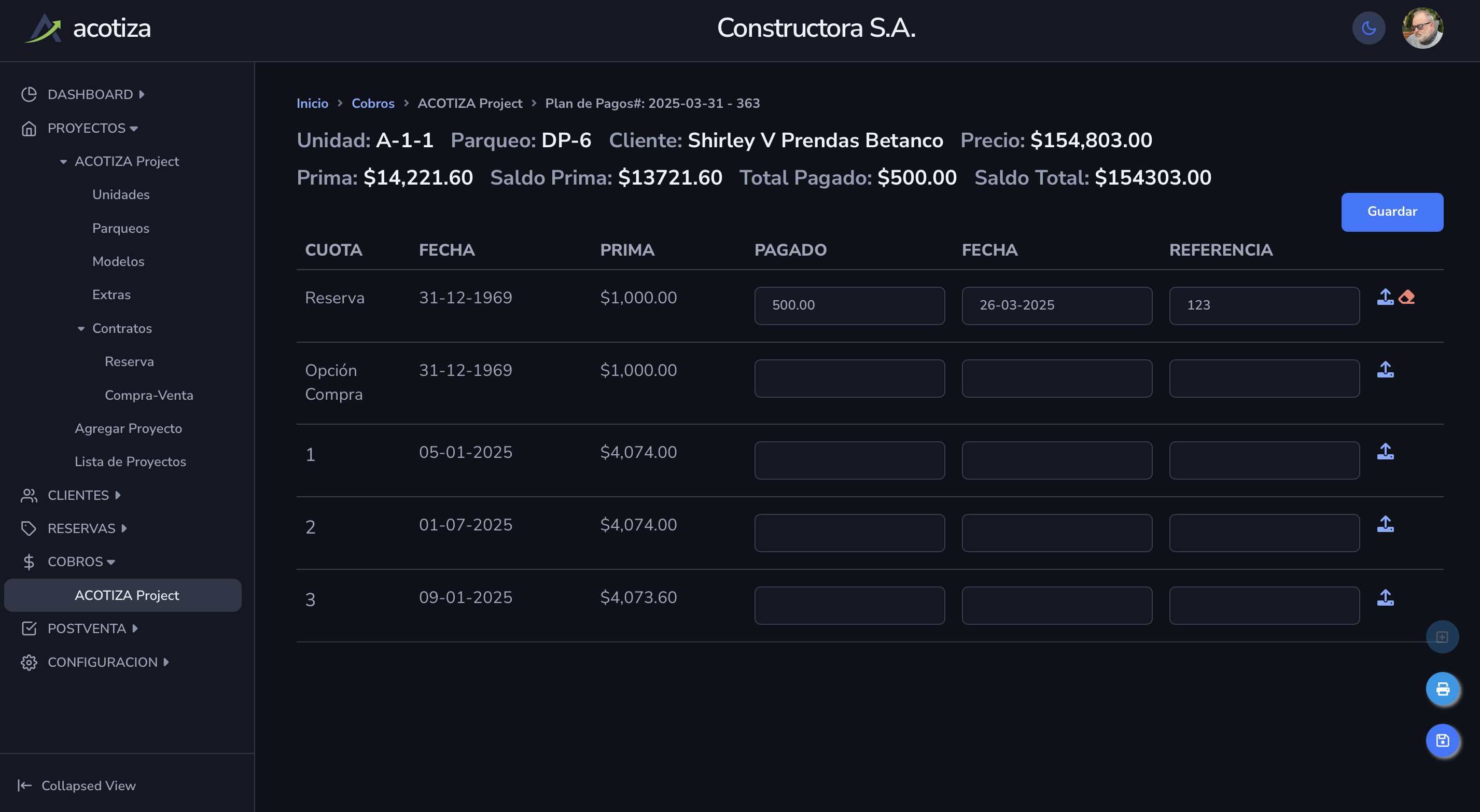
Task: Click upload icon for cuota 3
Action: 1385,598
